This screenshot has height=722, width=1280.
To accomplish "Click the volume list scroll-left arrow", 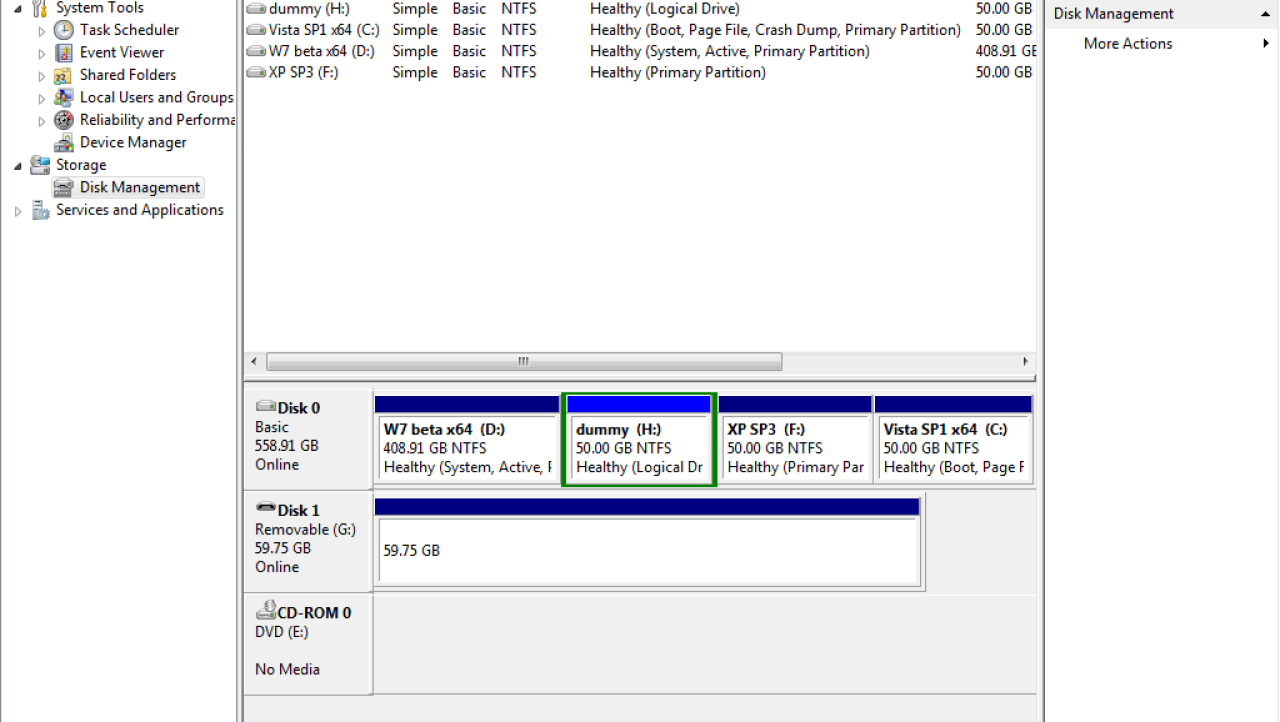I will pyautogui.click(x=254, y=362).
